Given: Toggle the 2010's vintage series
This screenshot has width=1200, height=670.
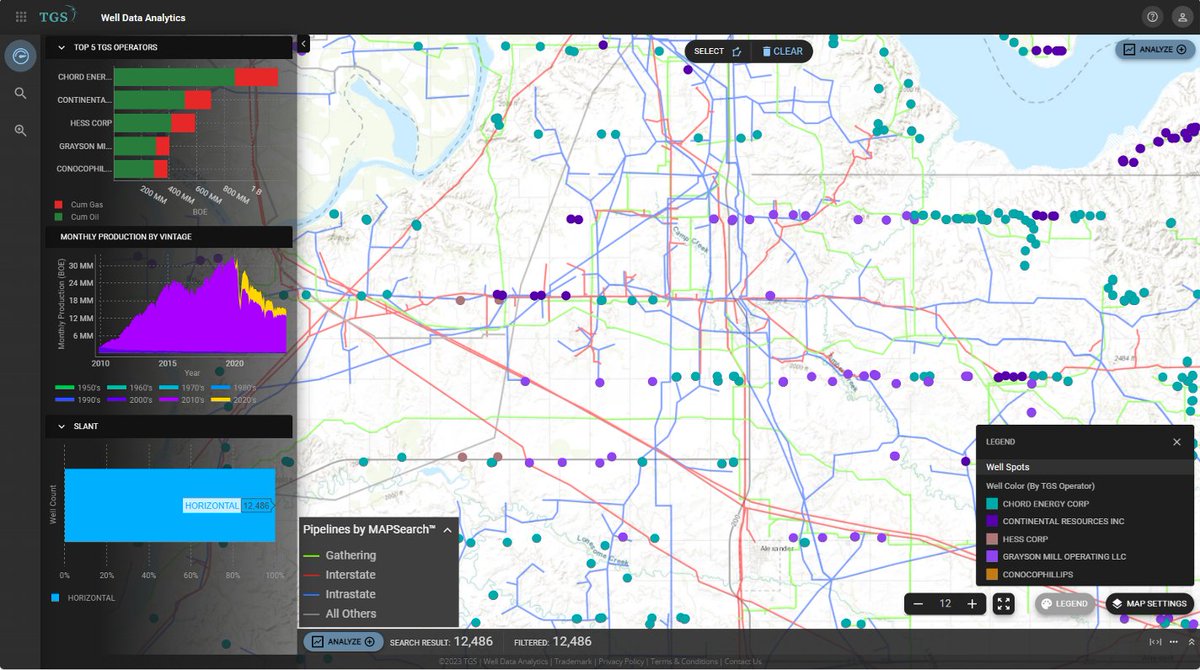Looking at the screenshot, I should click(x=181, y=399).
